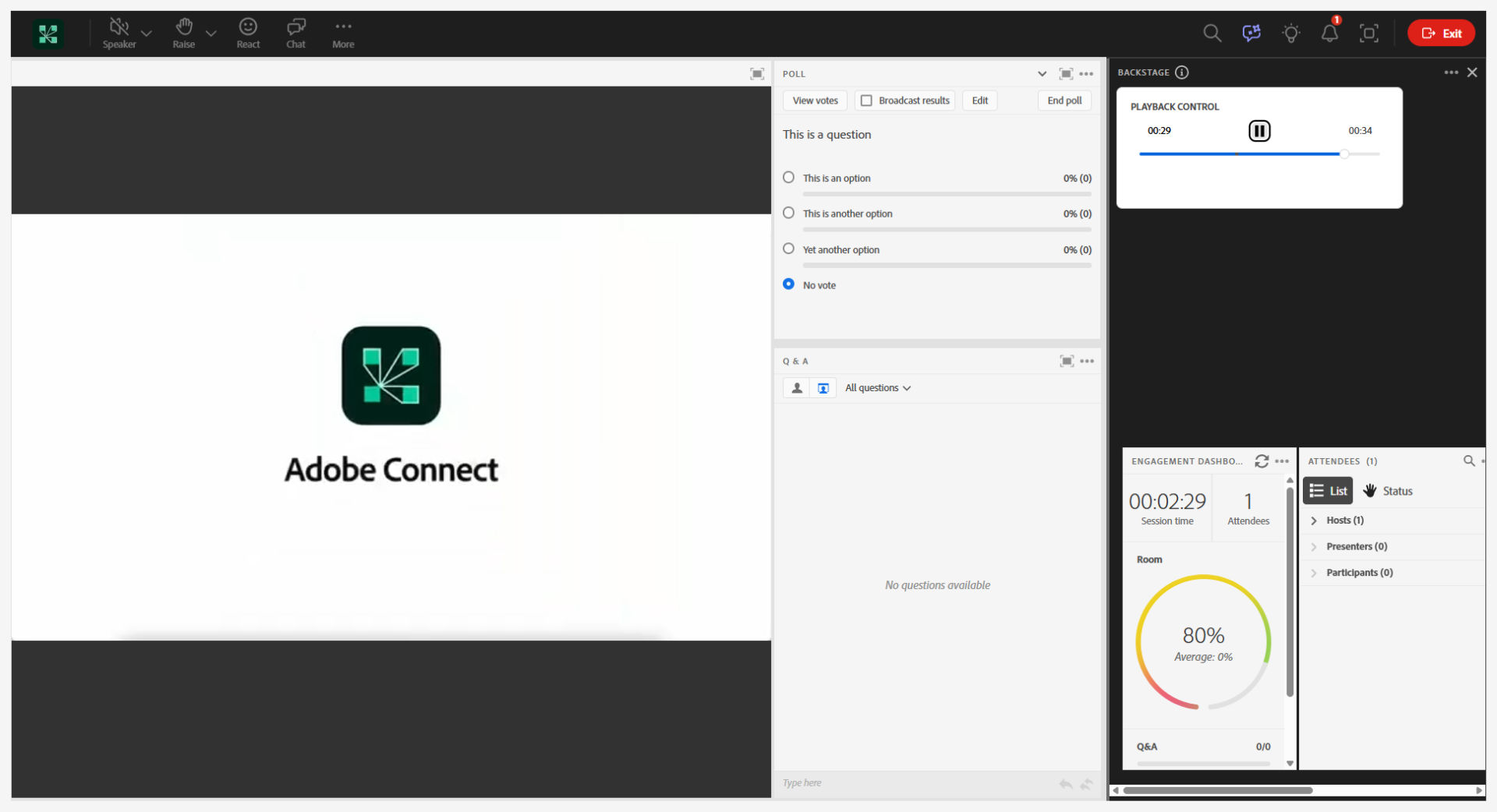Refresh the Engagement Dashboard
The image size is (1497, 812).
coord(1262,461)
